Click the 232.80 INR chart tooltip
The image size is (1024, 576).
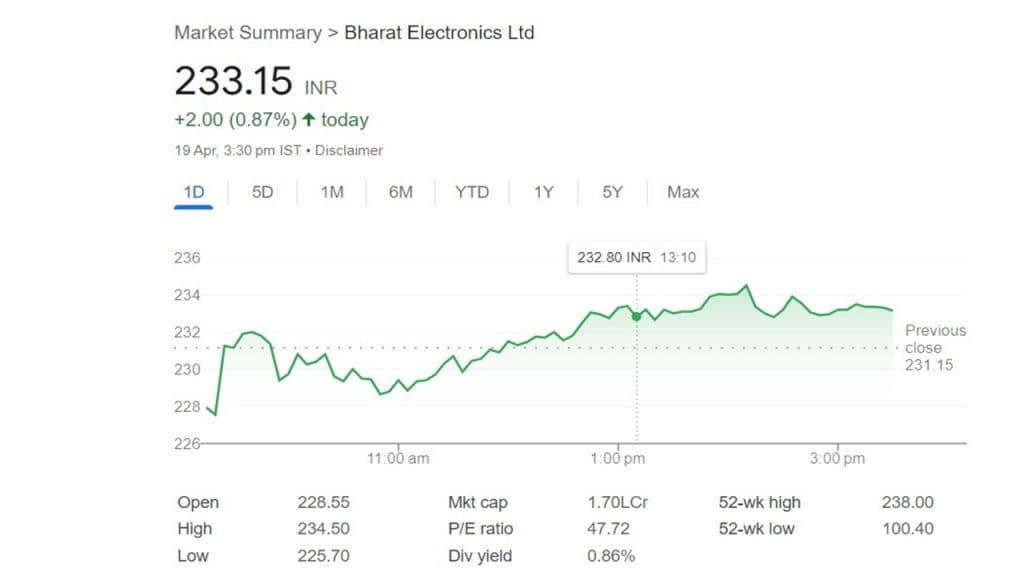pyautogui.click(x=636, y=257)
